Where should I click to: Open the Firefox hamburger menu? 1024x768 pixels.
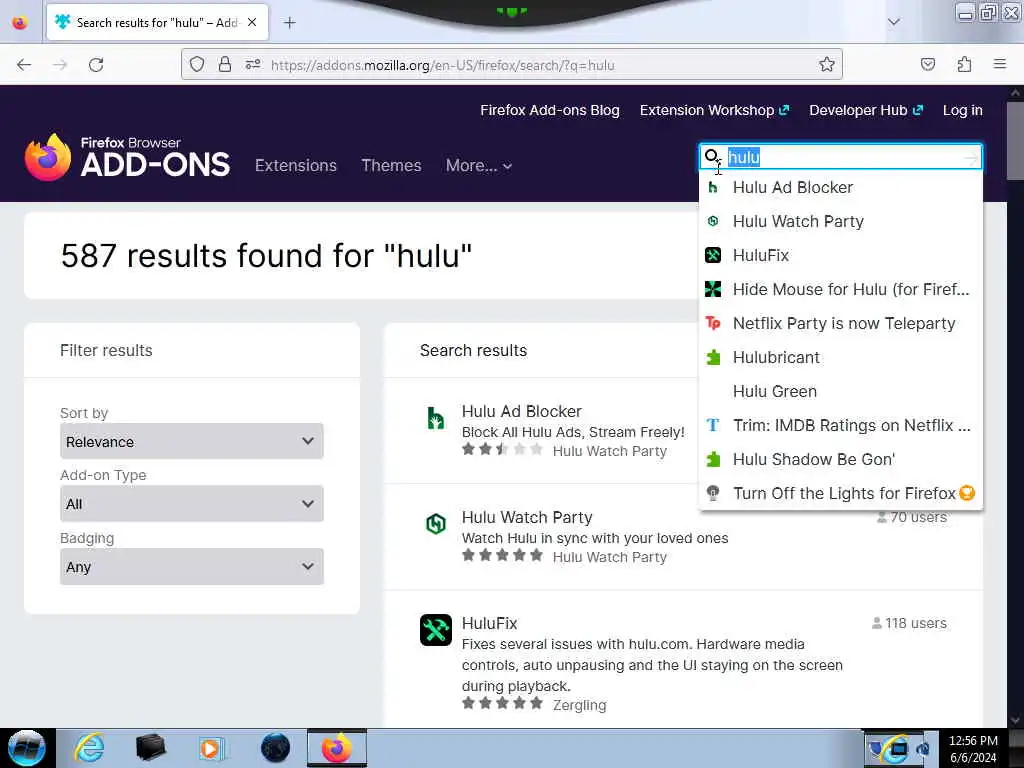point(1000,65)
